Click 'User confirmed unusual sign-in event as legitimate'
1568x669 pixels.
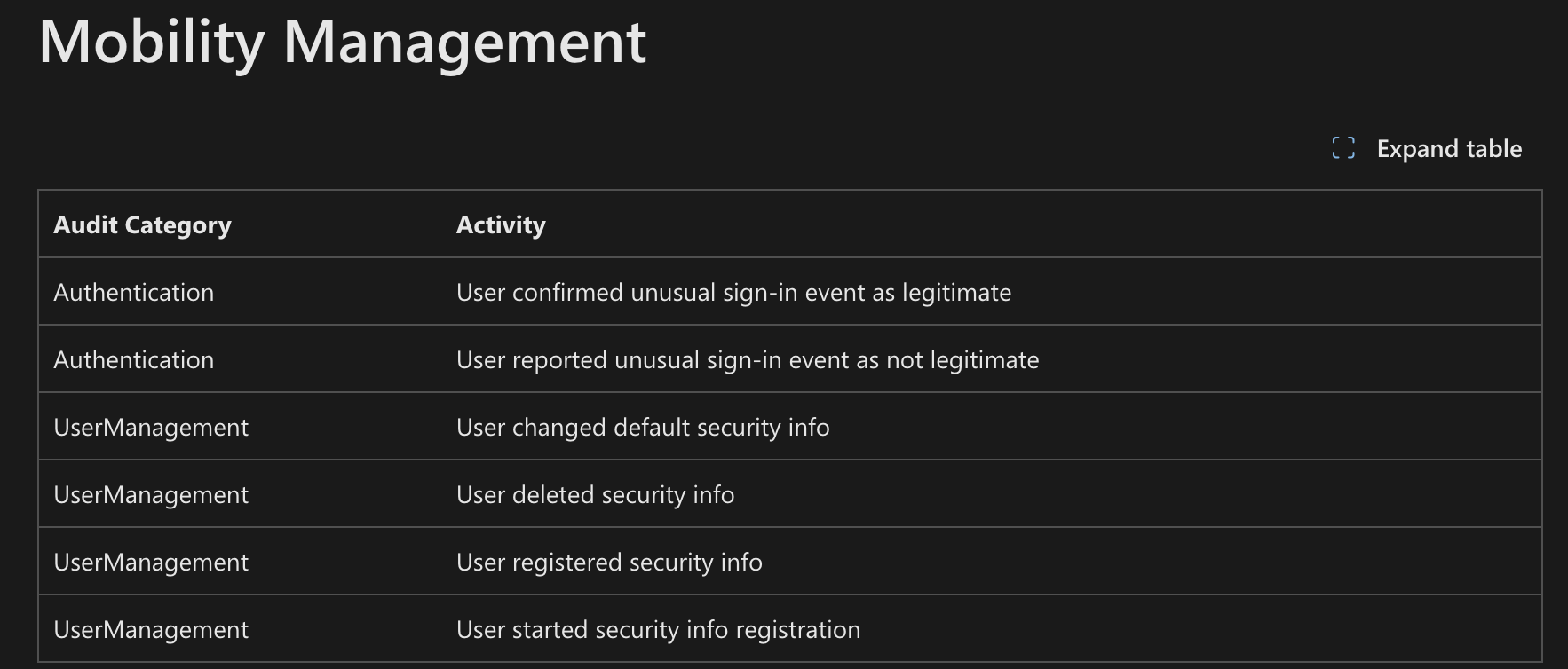coord(733,292)
